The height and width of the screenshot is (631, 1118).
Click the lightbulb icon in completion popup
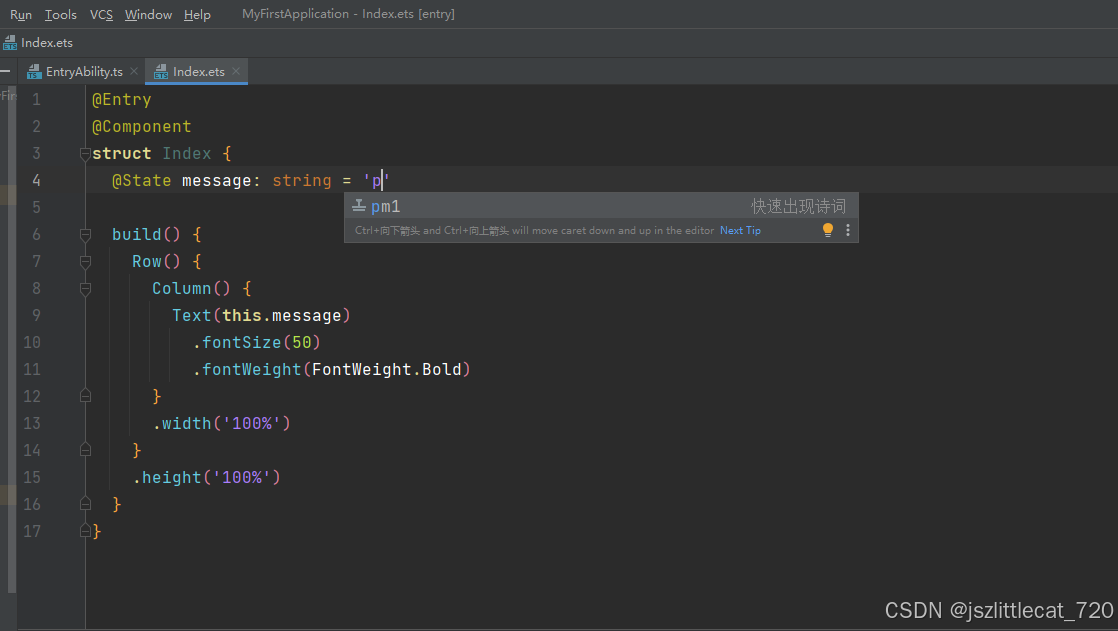click(828, 230)
